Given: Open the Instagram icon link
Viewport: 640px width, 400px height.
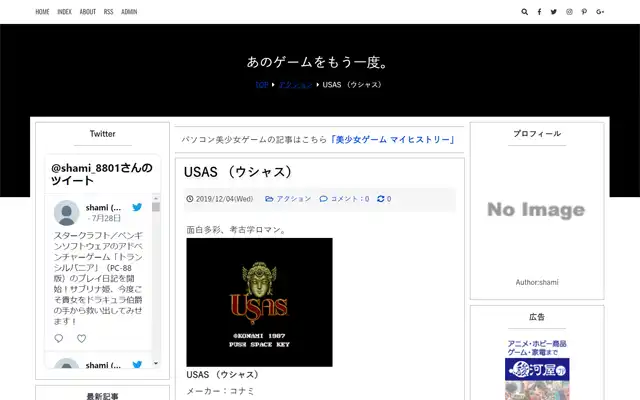Looking at the screenshot, I should [569, 12].
